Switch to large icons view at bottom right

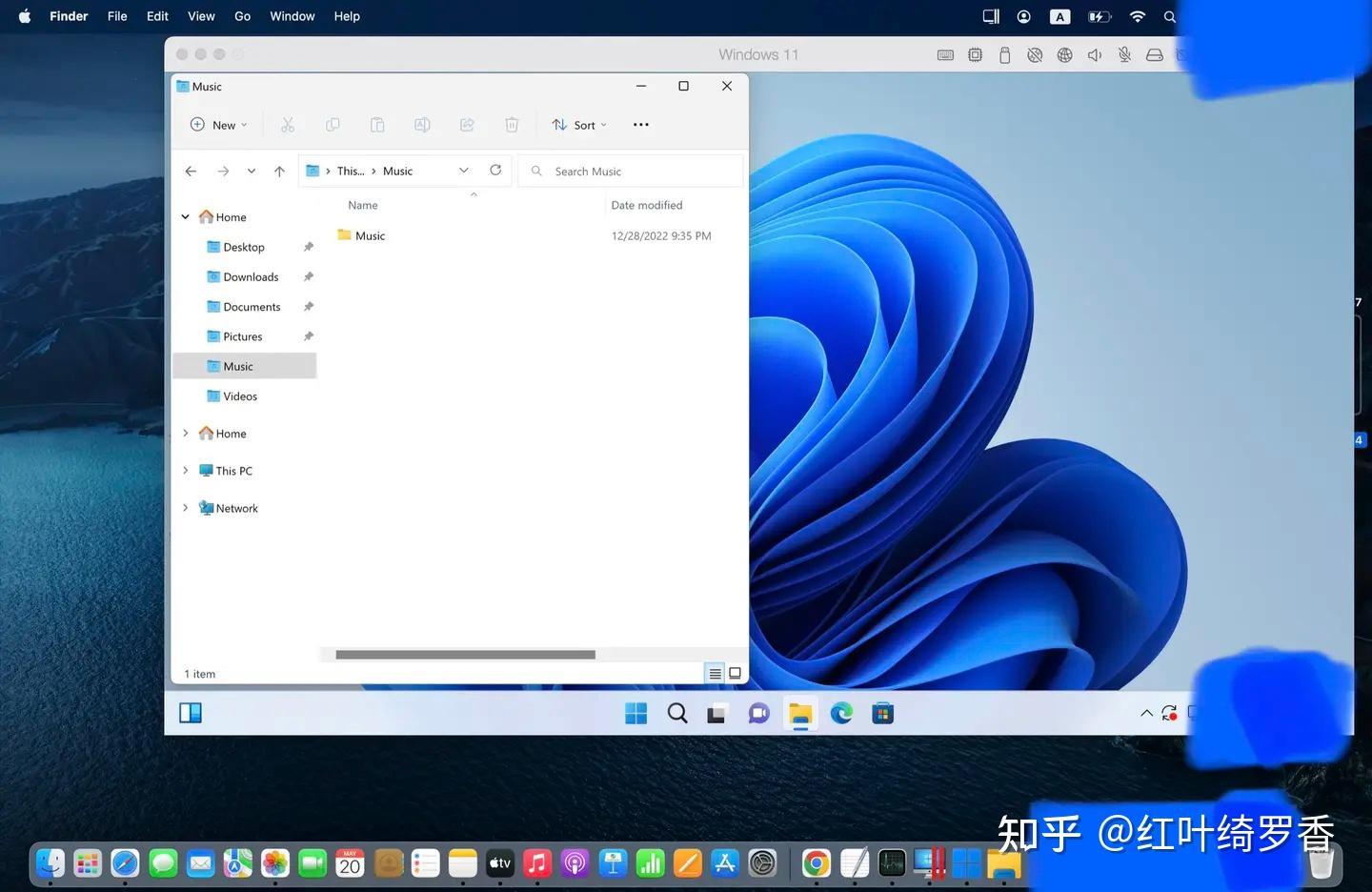pos(734,673)
